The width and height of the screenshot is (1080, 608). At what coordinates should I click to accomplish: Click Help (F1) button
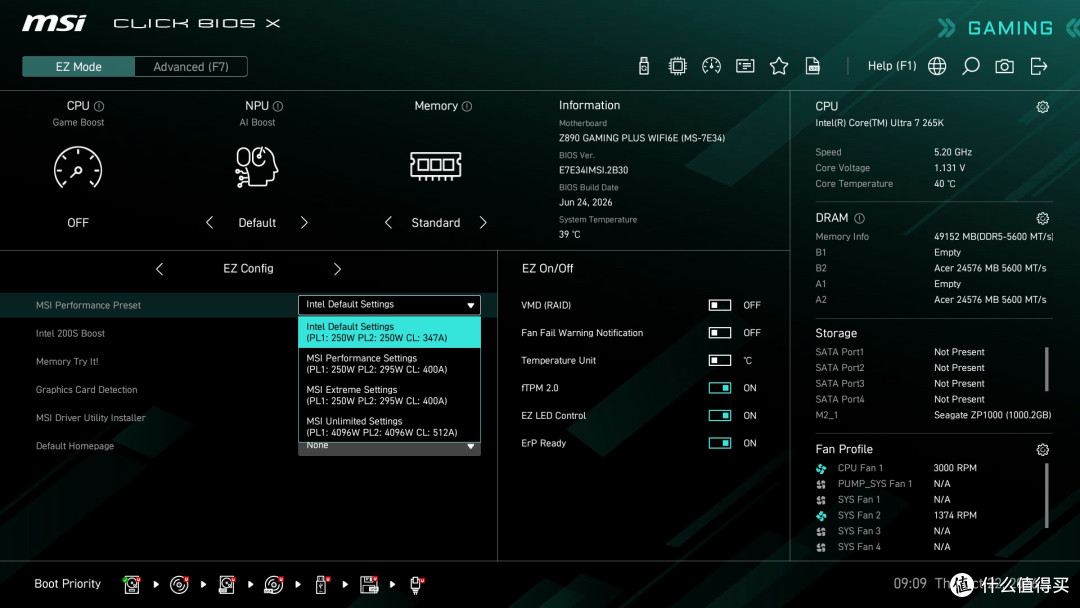892,66
